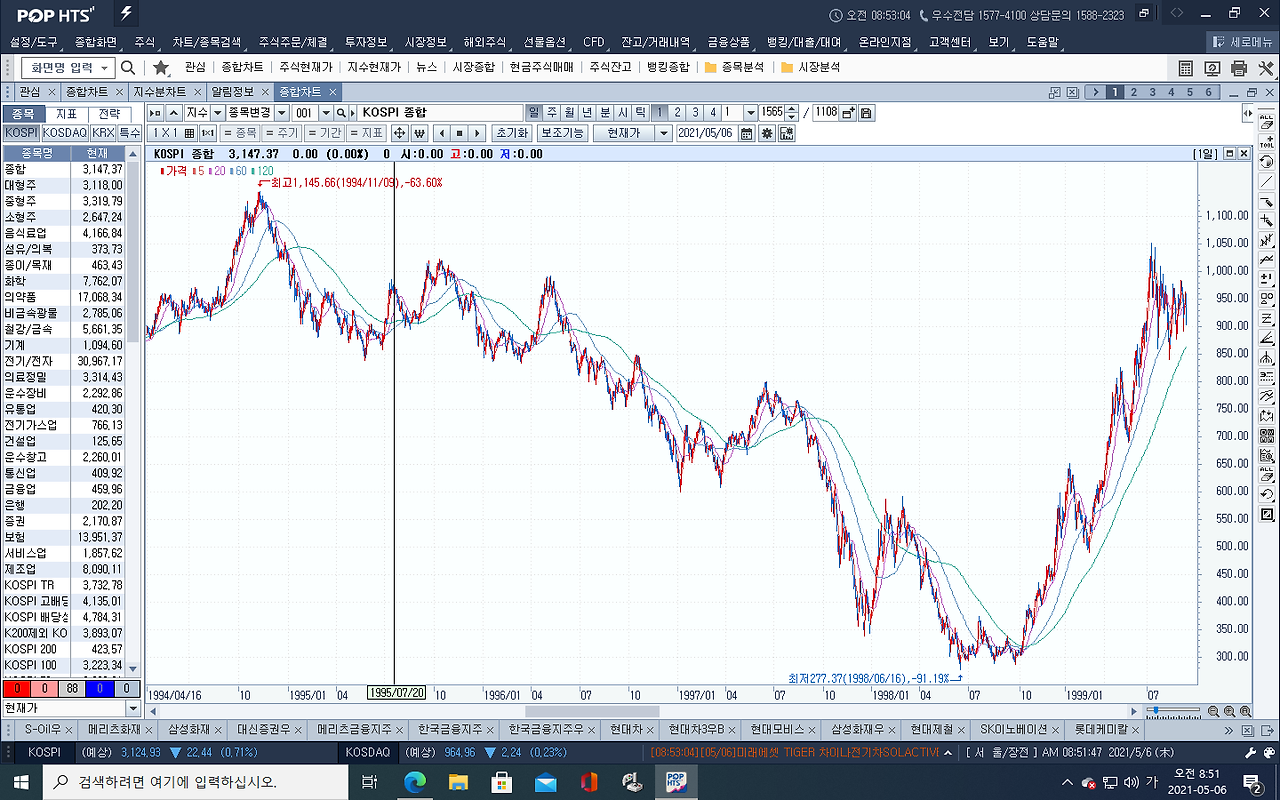Open the 세로메뉴 button

coord(1243,42)
